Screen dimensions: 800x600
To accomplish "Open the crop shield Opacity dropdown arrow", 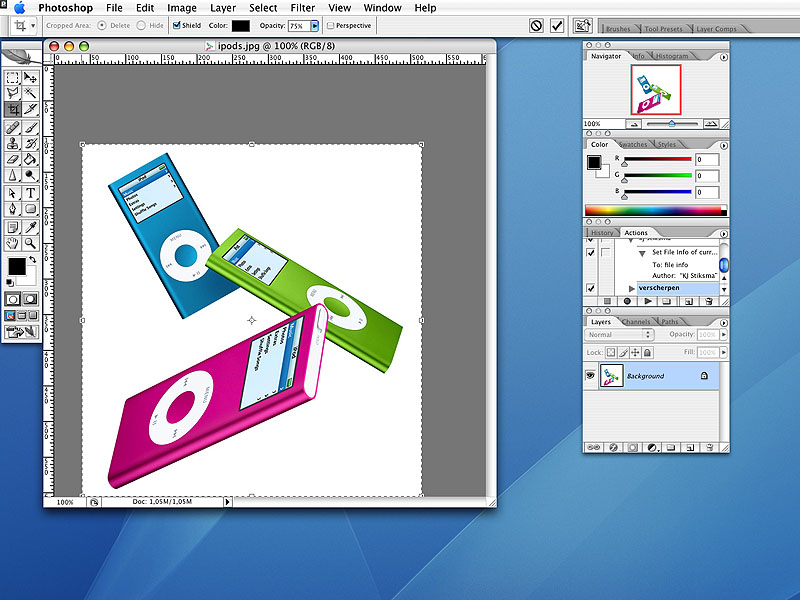I will [x=315, y=25].
